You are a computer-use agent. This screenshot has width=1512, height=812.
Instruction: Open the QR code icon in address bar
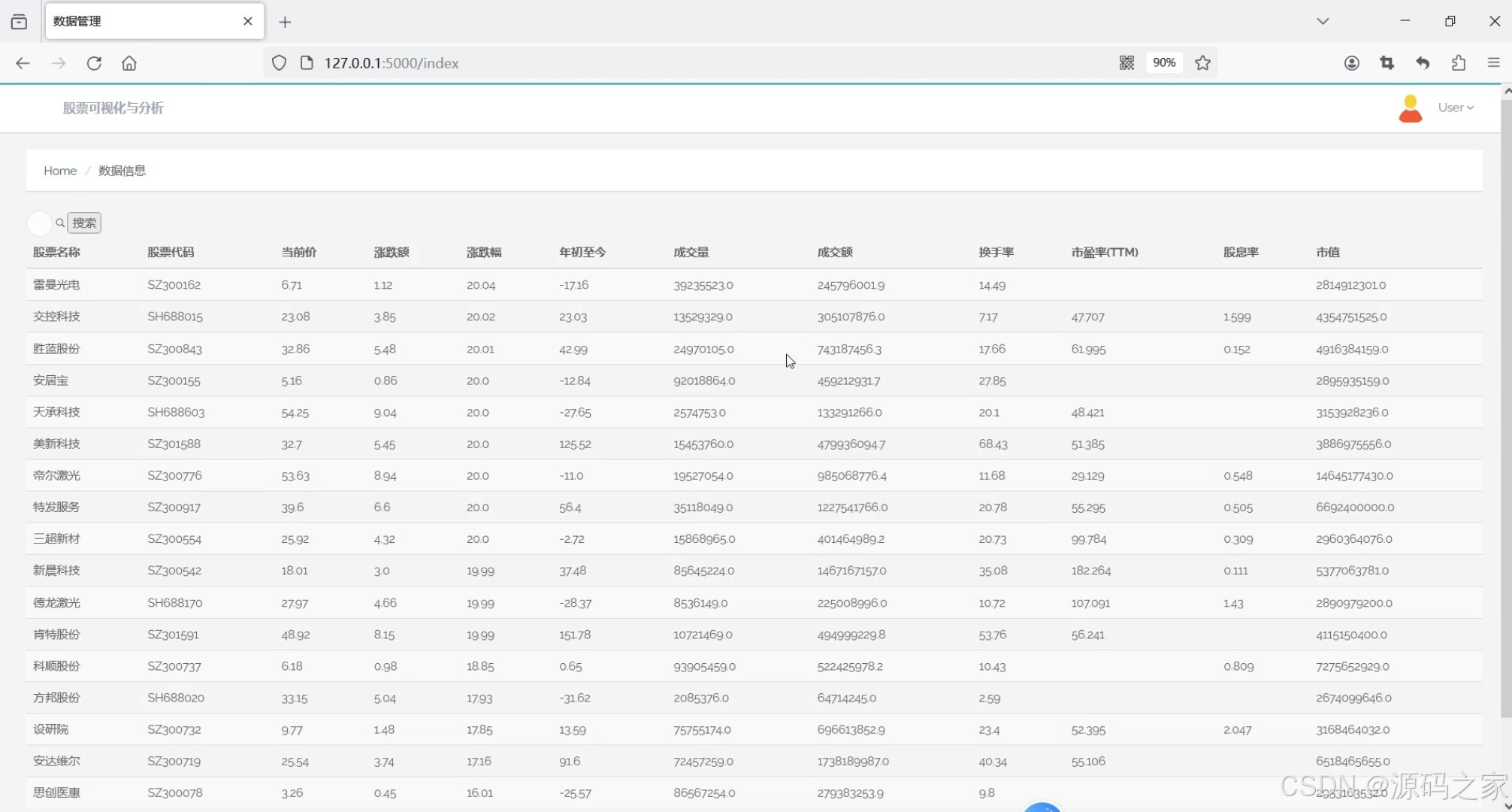pos(1126,63)
